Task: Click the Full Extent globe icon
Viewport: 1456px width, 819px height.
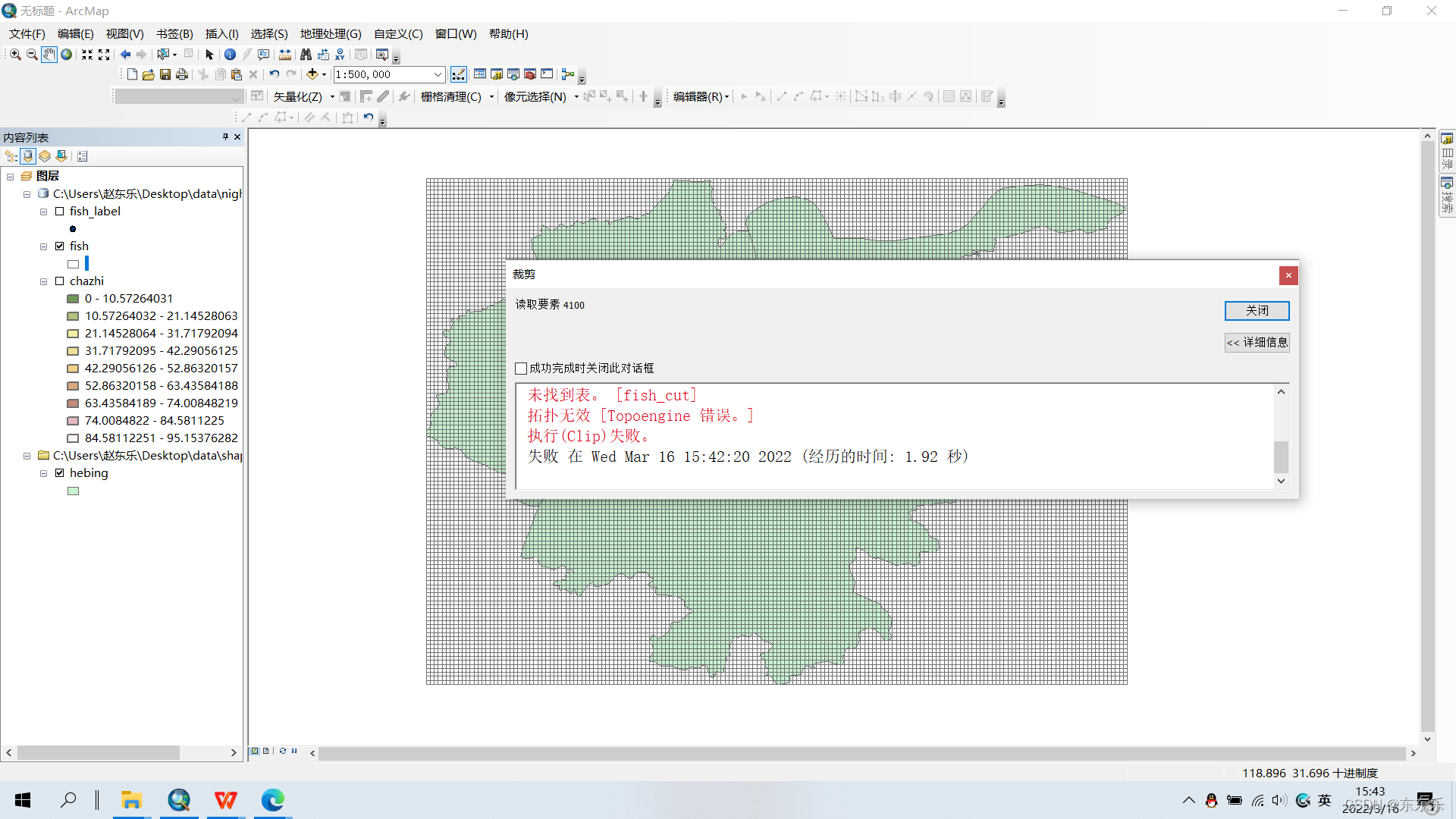Action: 67,55
